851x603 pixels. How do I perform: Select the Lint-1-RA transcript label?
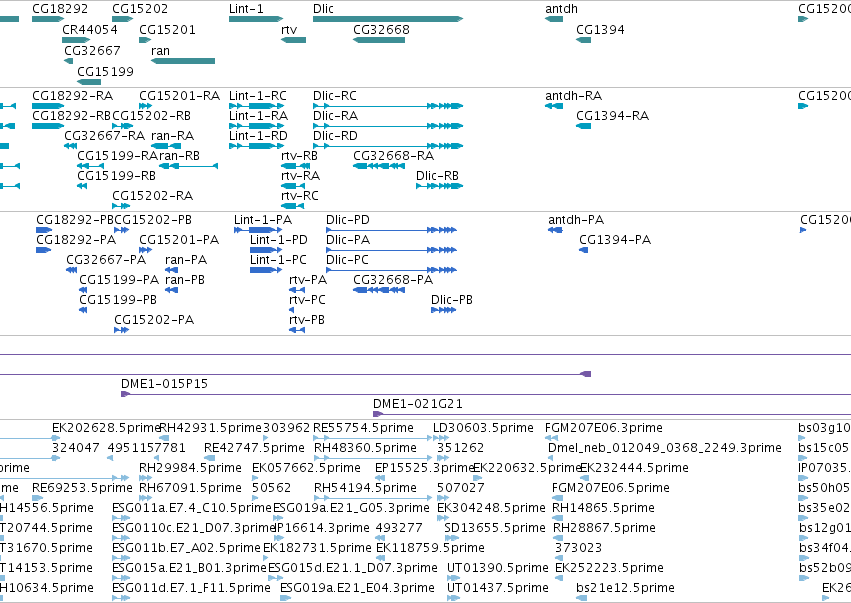(258, 116)
